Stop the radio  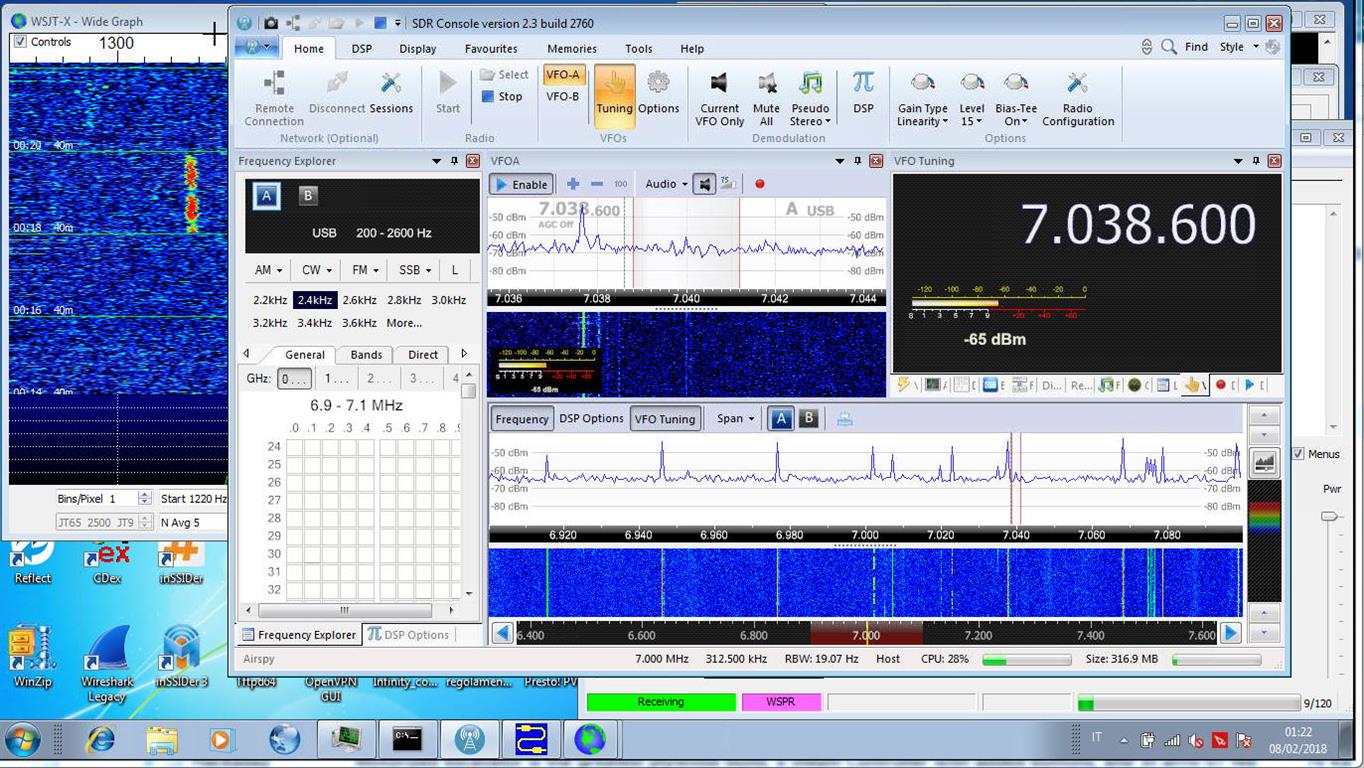pyautogui.click(x=502, y=97)
